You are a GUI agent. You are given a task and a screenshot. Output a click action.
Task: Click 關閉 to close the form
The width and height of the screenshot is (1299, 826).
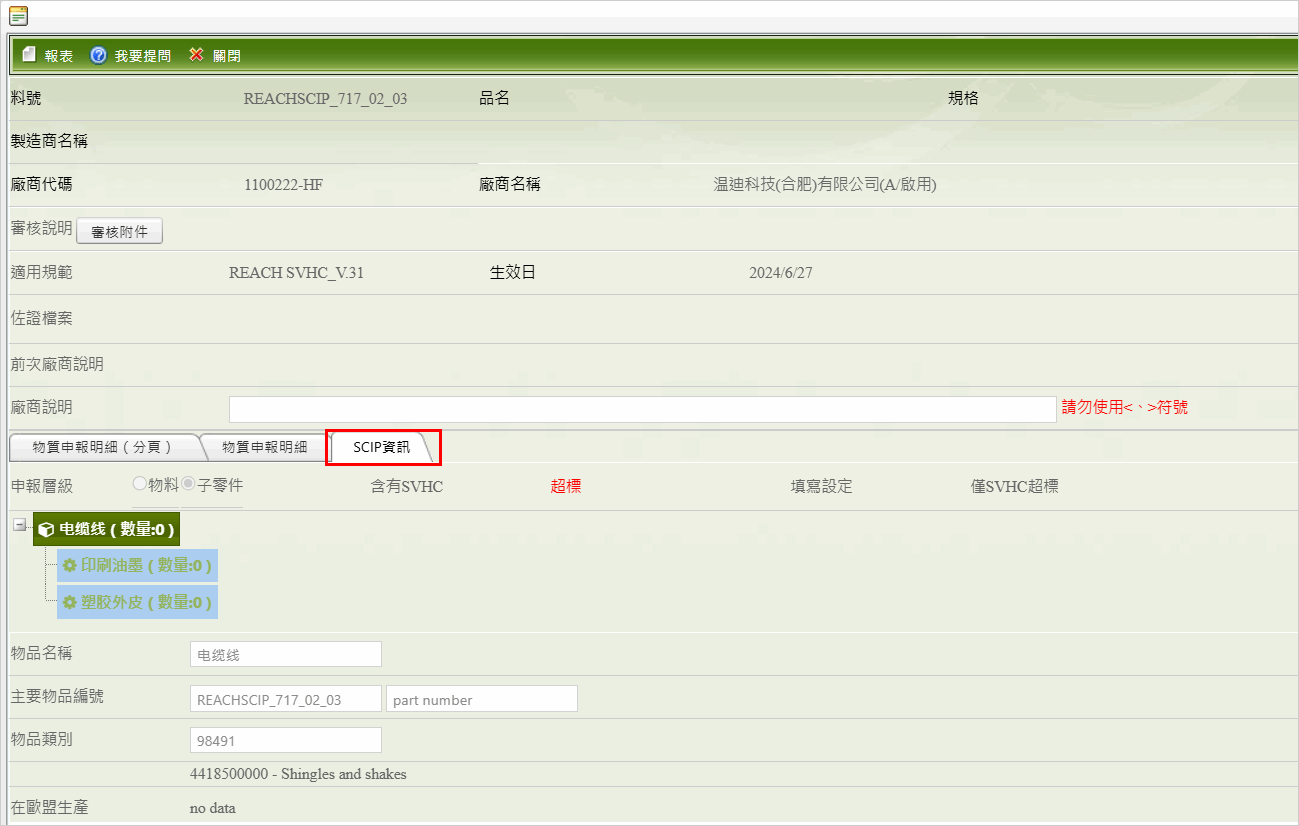click(215, 55)
